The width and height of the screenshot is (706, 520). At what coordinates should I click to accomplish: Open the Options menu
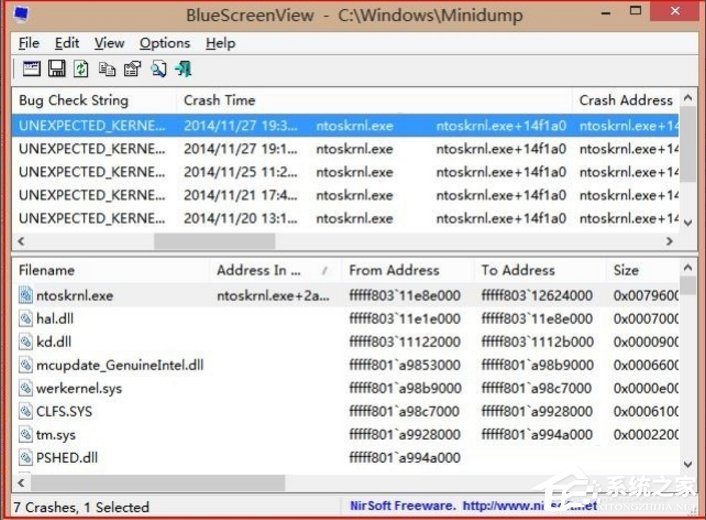pyautogui.click(x=164, y=43)
